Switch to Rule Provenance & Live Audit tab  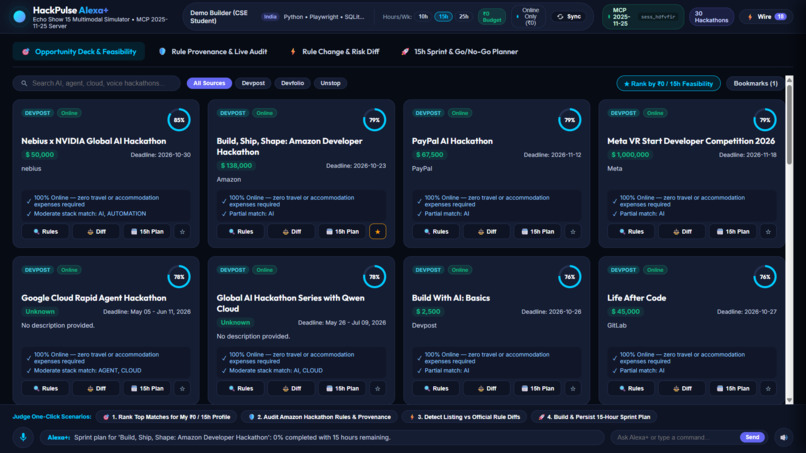coord(213,51)
